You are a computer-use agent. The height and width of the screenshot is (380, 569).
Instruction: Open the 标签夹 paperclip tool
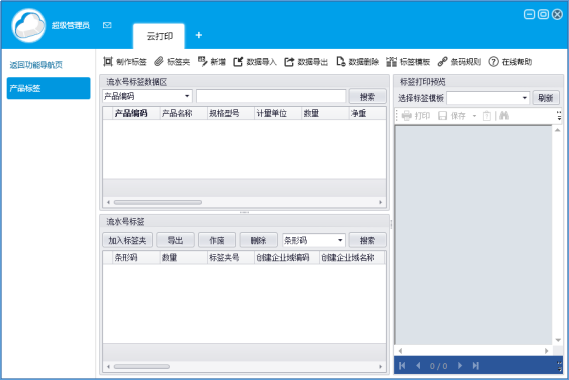(x=172, y=62)
